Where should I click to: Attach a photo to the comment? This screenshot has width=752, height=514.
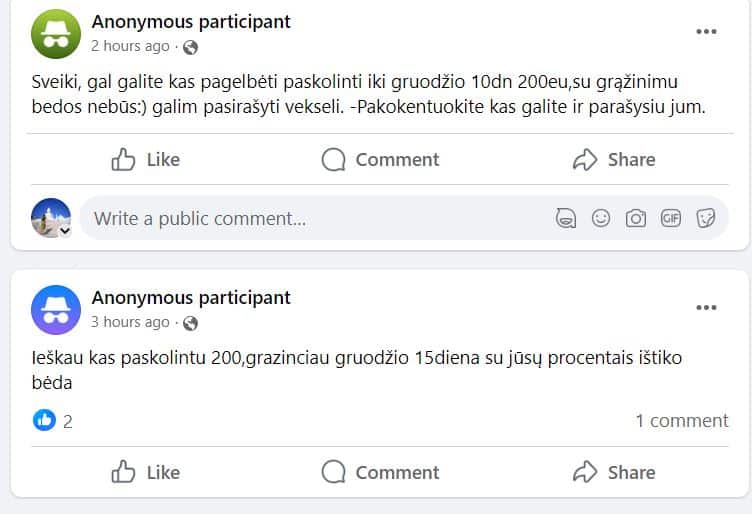636,218
